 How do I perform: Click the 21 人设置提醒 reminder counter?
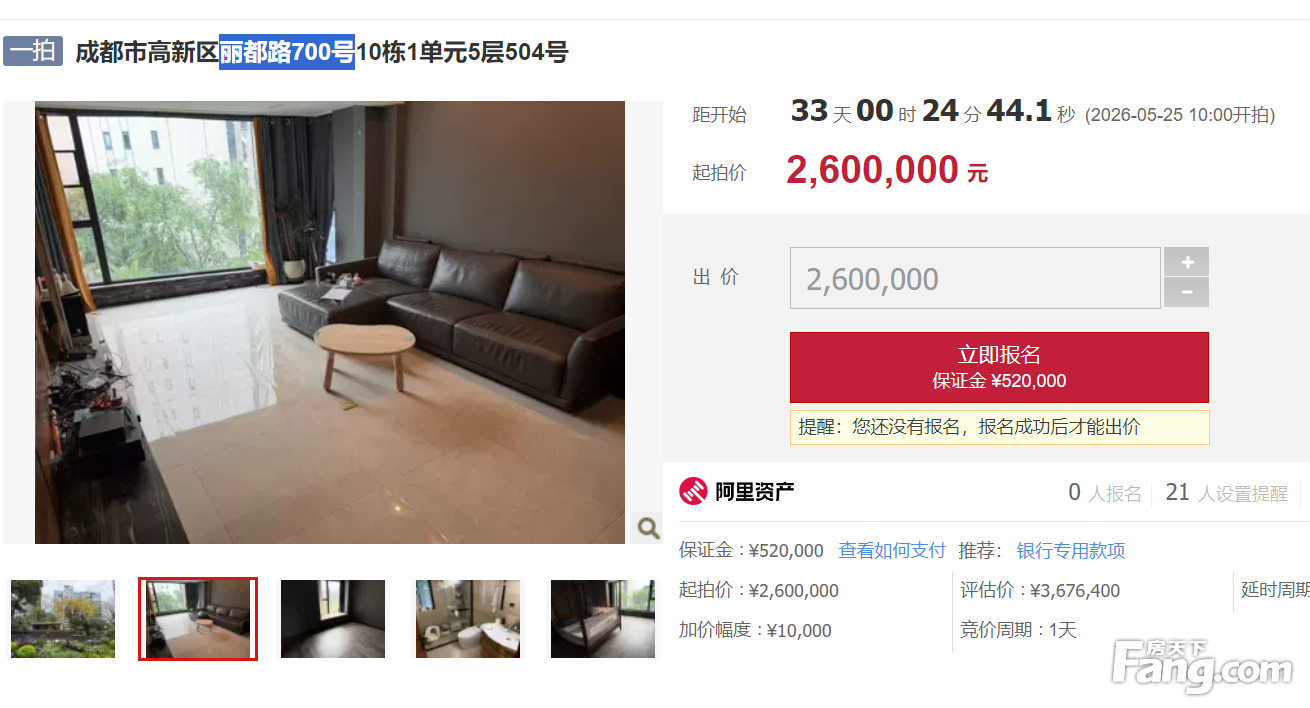[1226, 493]
